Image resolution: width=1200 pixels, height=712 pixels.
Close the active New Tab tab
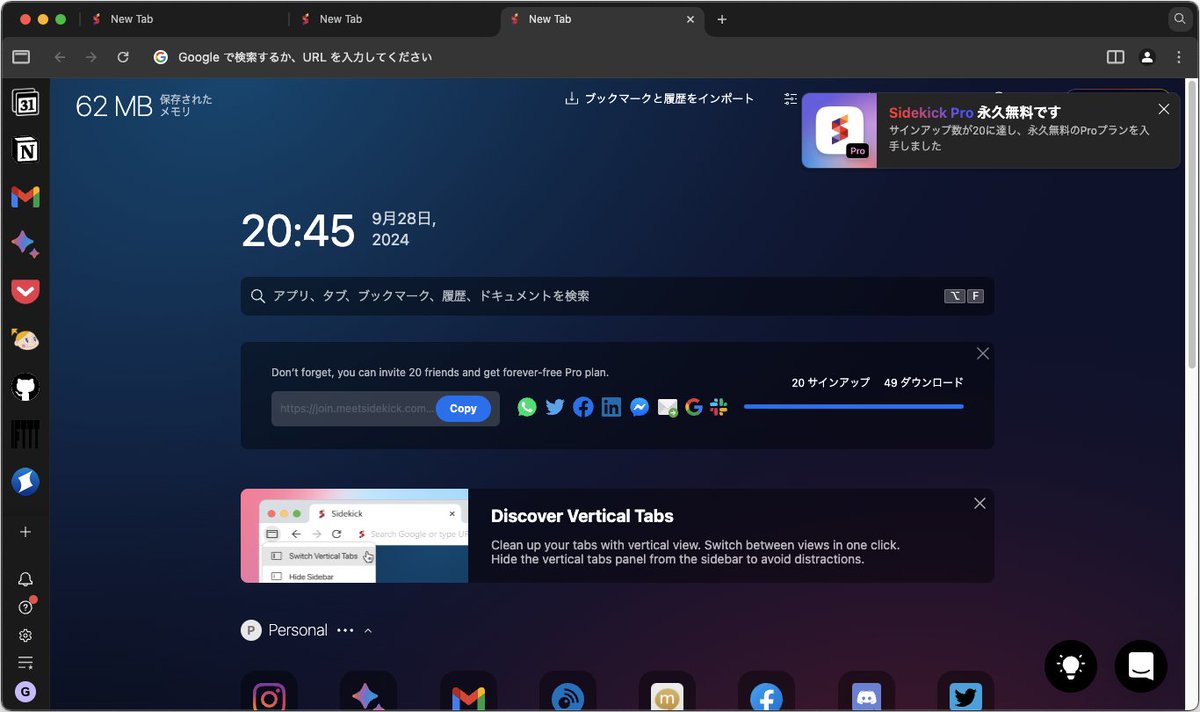690,19
